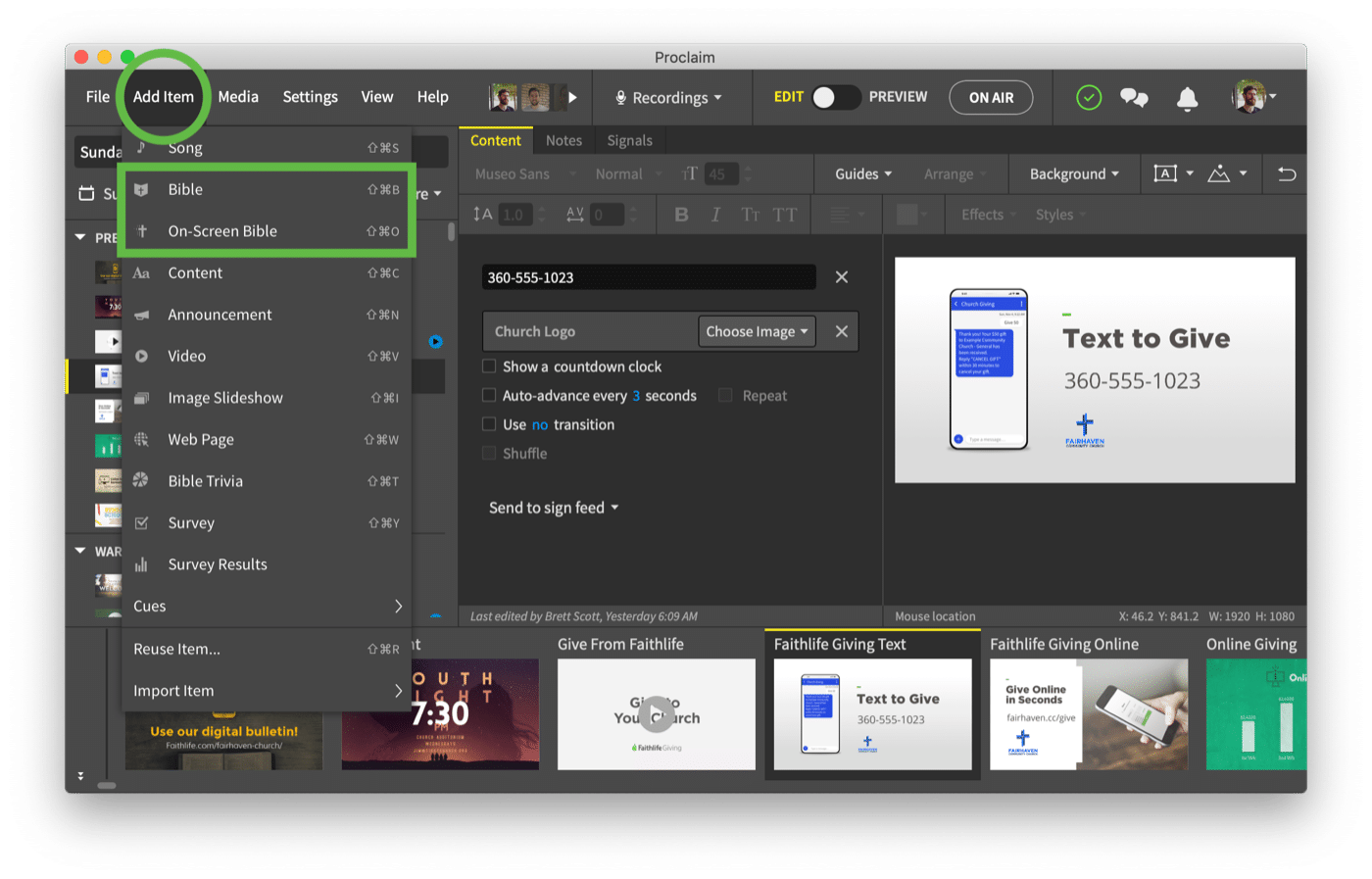
Task: Edit the 360-555-1023 text field
Action: [649, 277]
